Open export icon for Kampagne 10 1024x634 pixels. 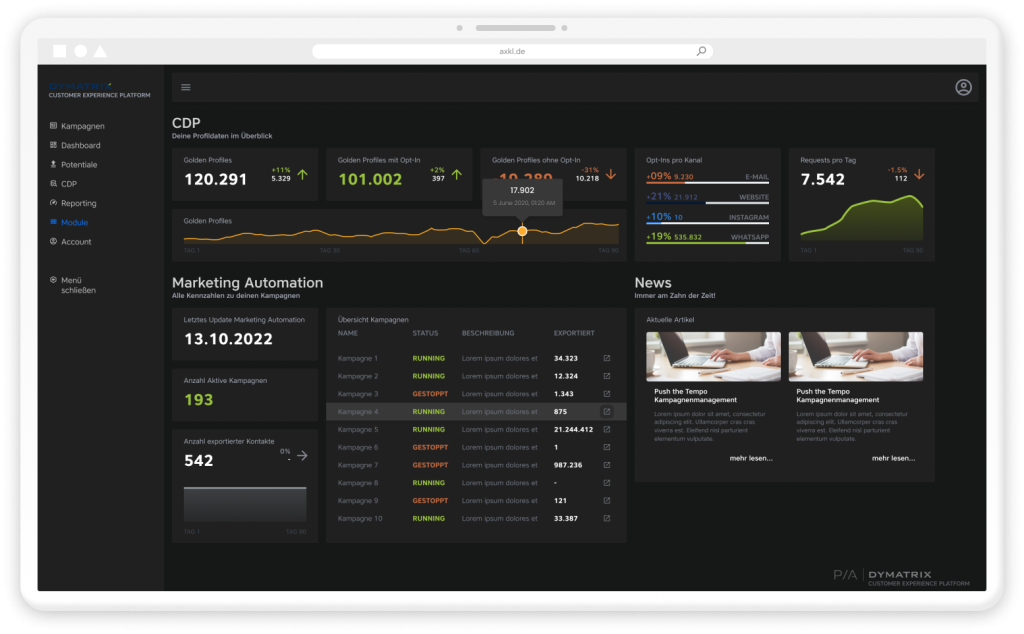click(606, 519)
